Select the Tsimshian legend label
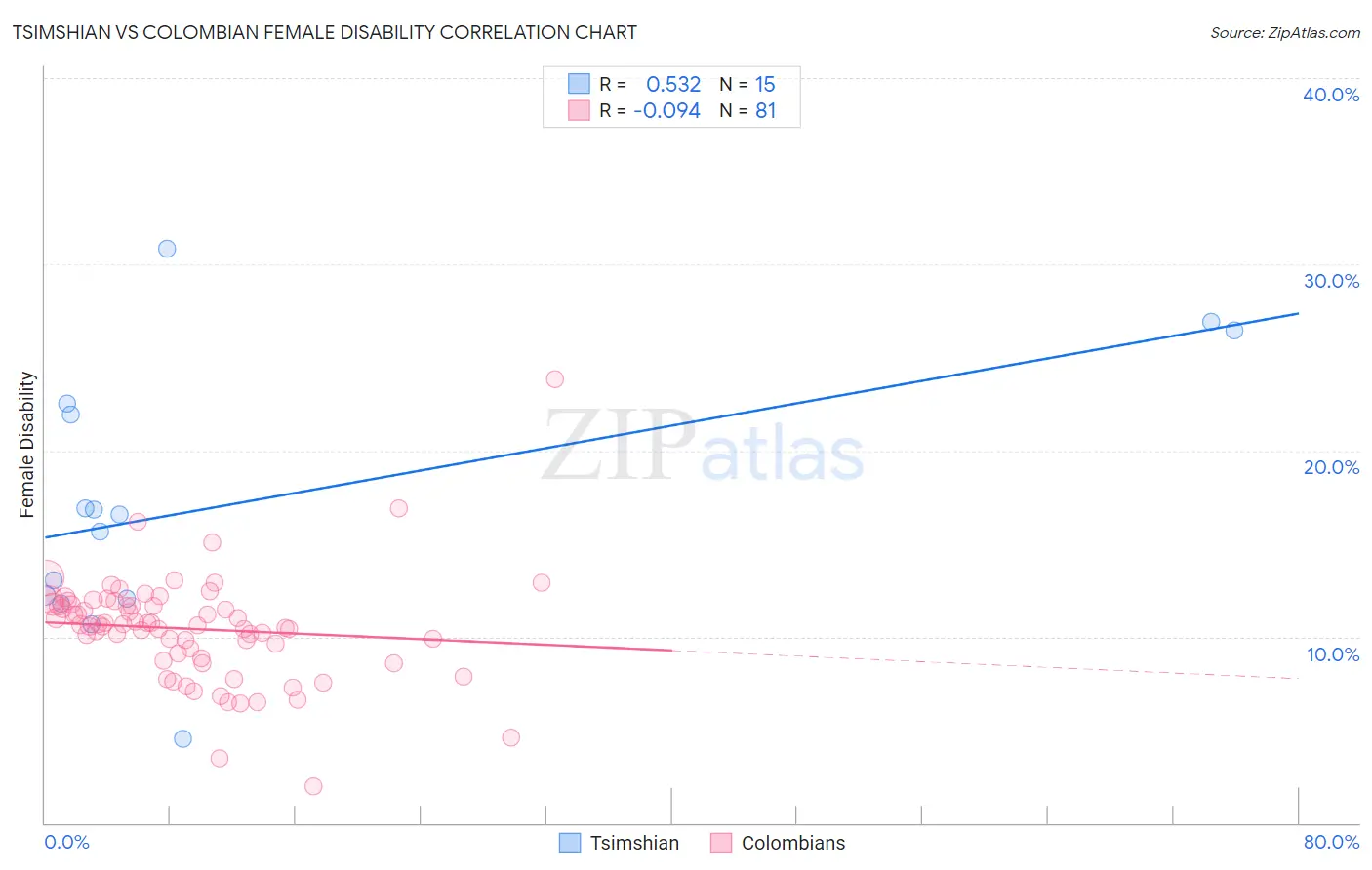This screenshot has width=1372, height=870. [634, 843]
